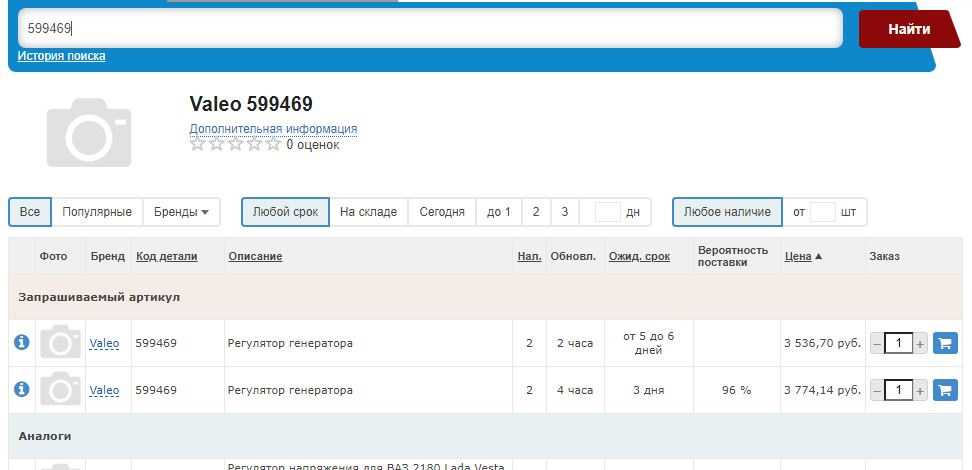Expand the "Бренды" dropdown
Viewport: 972px width, 470px height.
181,212
